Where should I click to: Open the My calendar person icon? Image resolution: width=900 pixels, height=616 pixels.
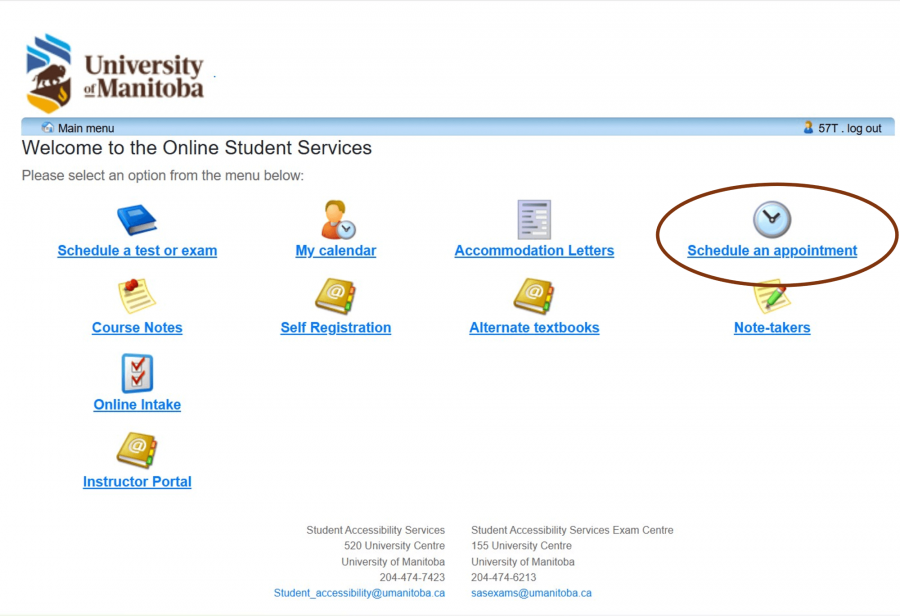click(x=338, y=220)
